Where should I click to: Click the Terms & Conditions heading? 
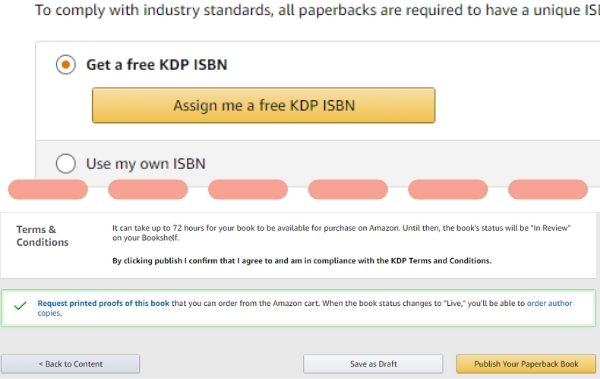click(x=42, y=236)
